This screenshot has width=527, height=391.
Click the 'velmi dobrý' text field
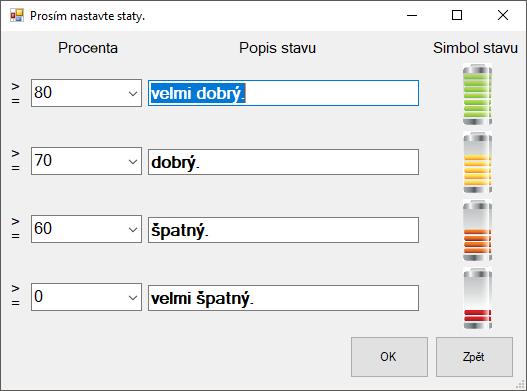pyautogui.click(x=283, y=93)
